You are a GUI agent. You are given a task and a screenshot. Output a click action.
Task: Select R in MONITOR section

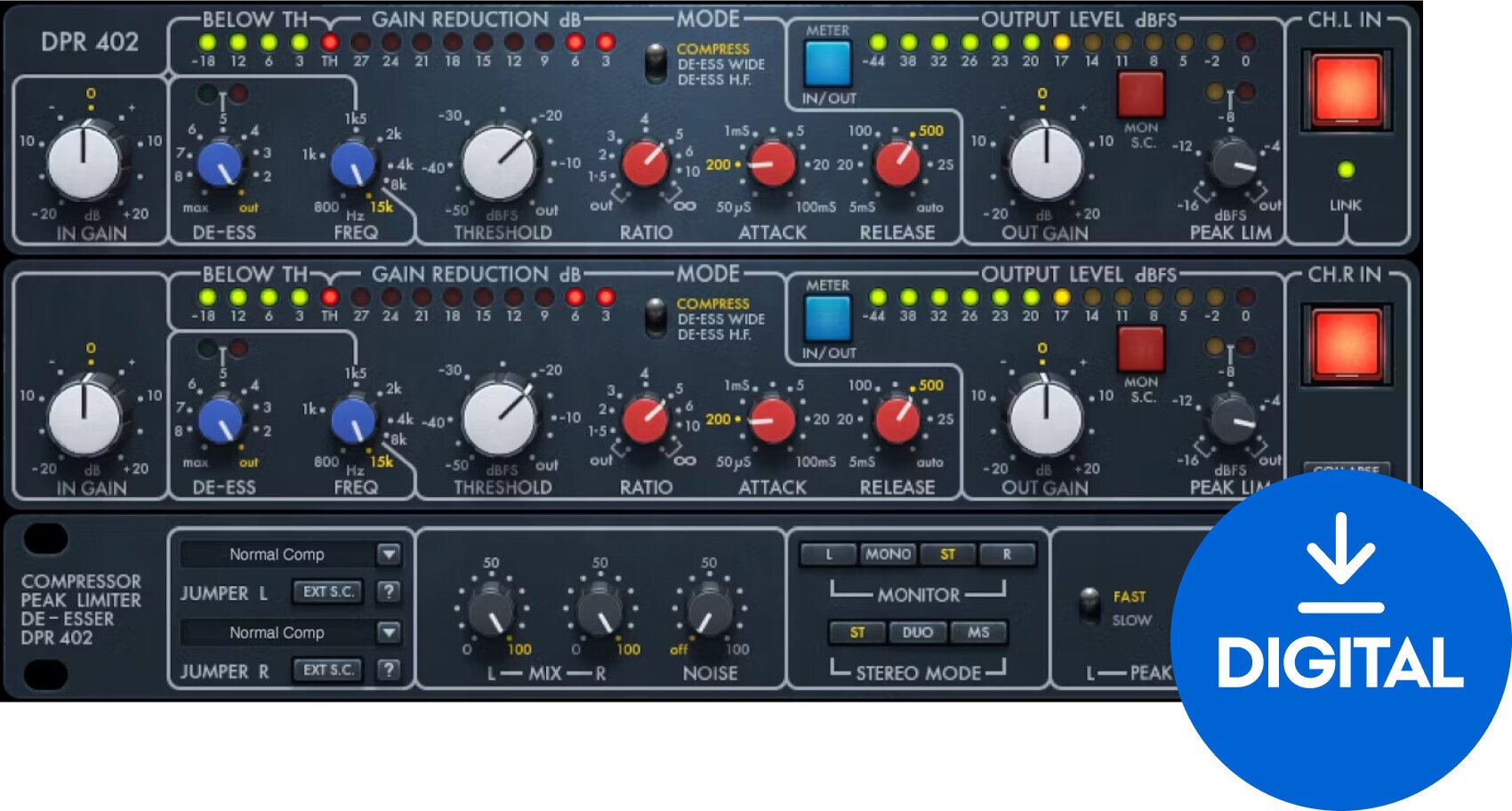(1007, 554)
